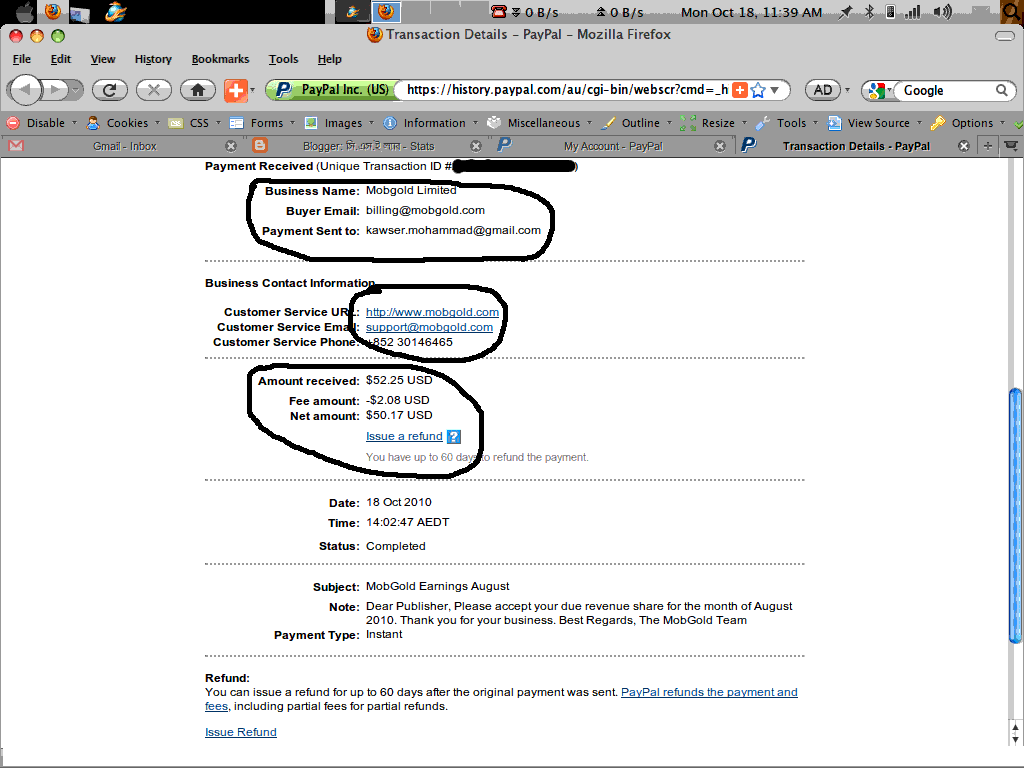Open a new tab with plus button
The height and width of the screenshot is (768, 1024).
point(987,146)
